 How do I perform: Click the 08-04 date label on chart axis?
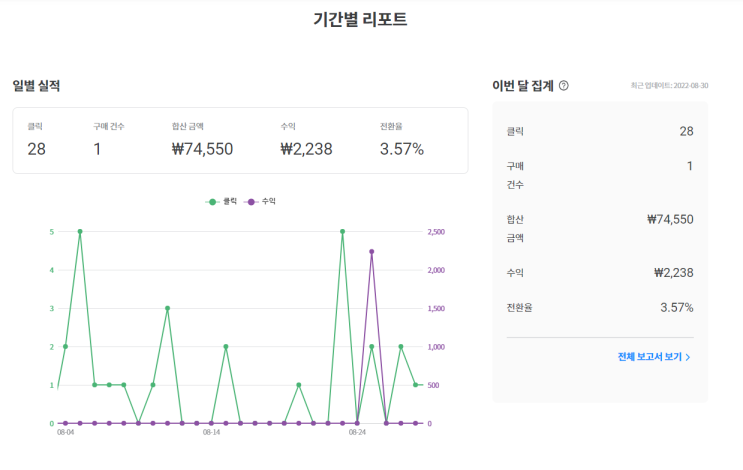pyautogui.click(x=65, y=433)
